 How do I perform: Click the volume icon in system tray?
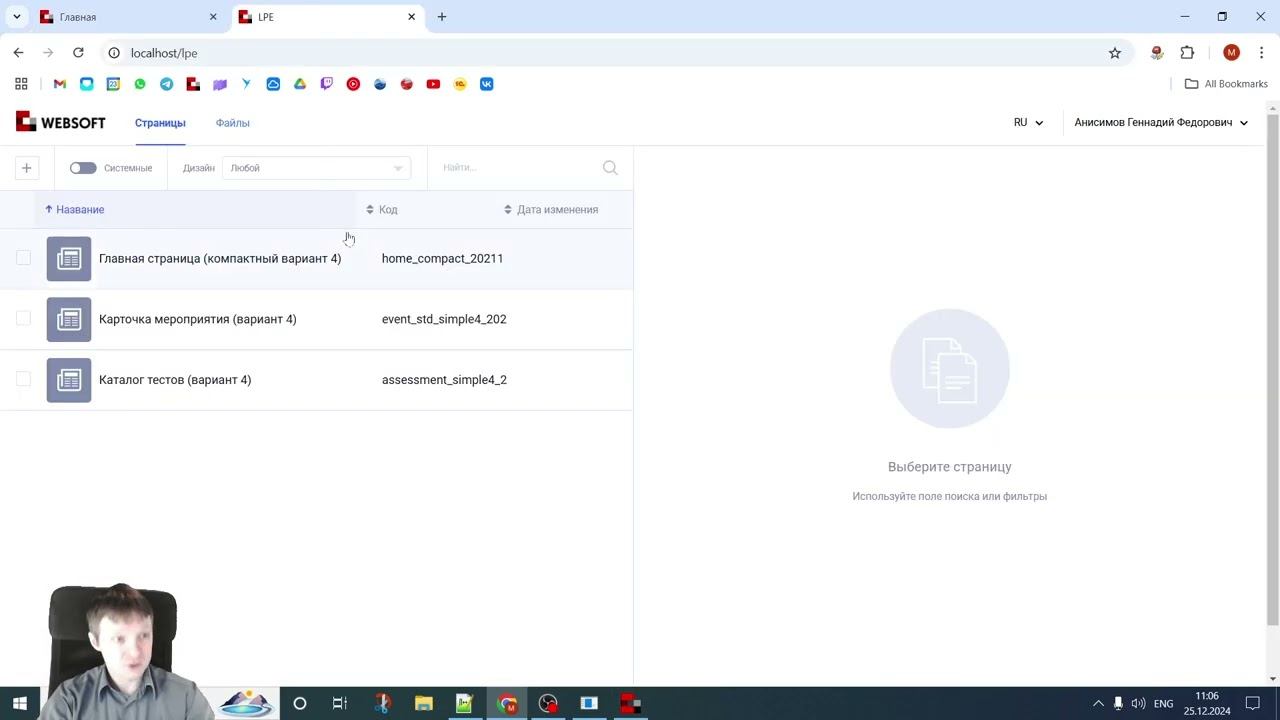1138,704
